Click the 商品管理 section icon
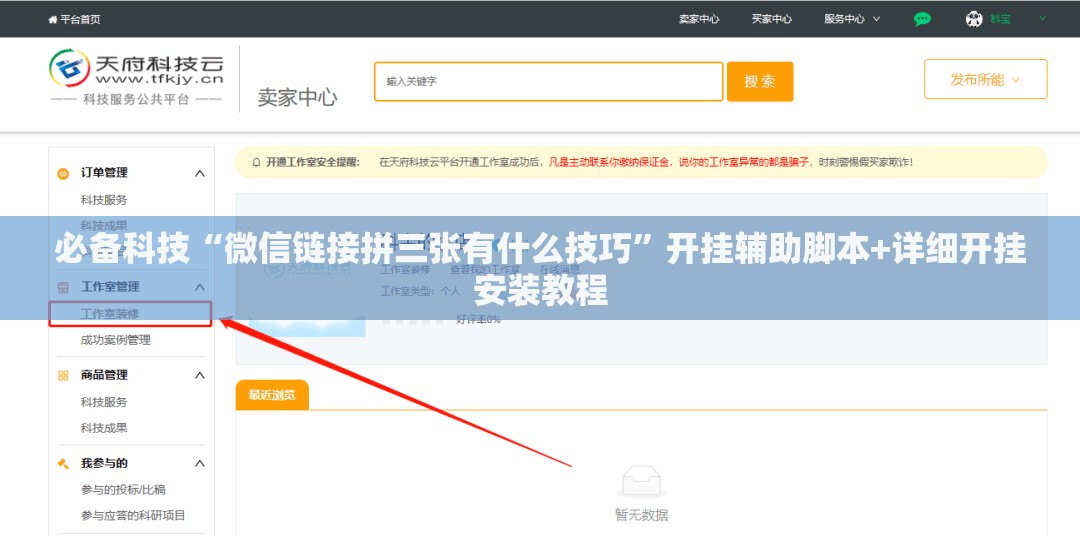Image resolution: width=1080 pixels, height=537 pixels. point(63,375)
